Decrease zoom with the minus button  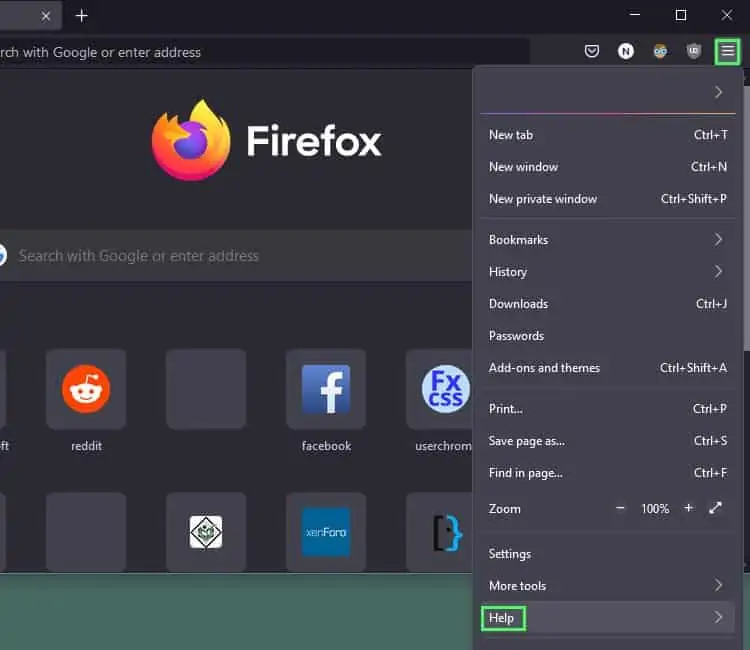620,508
